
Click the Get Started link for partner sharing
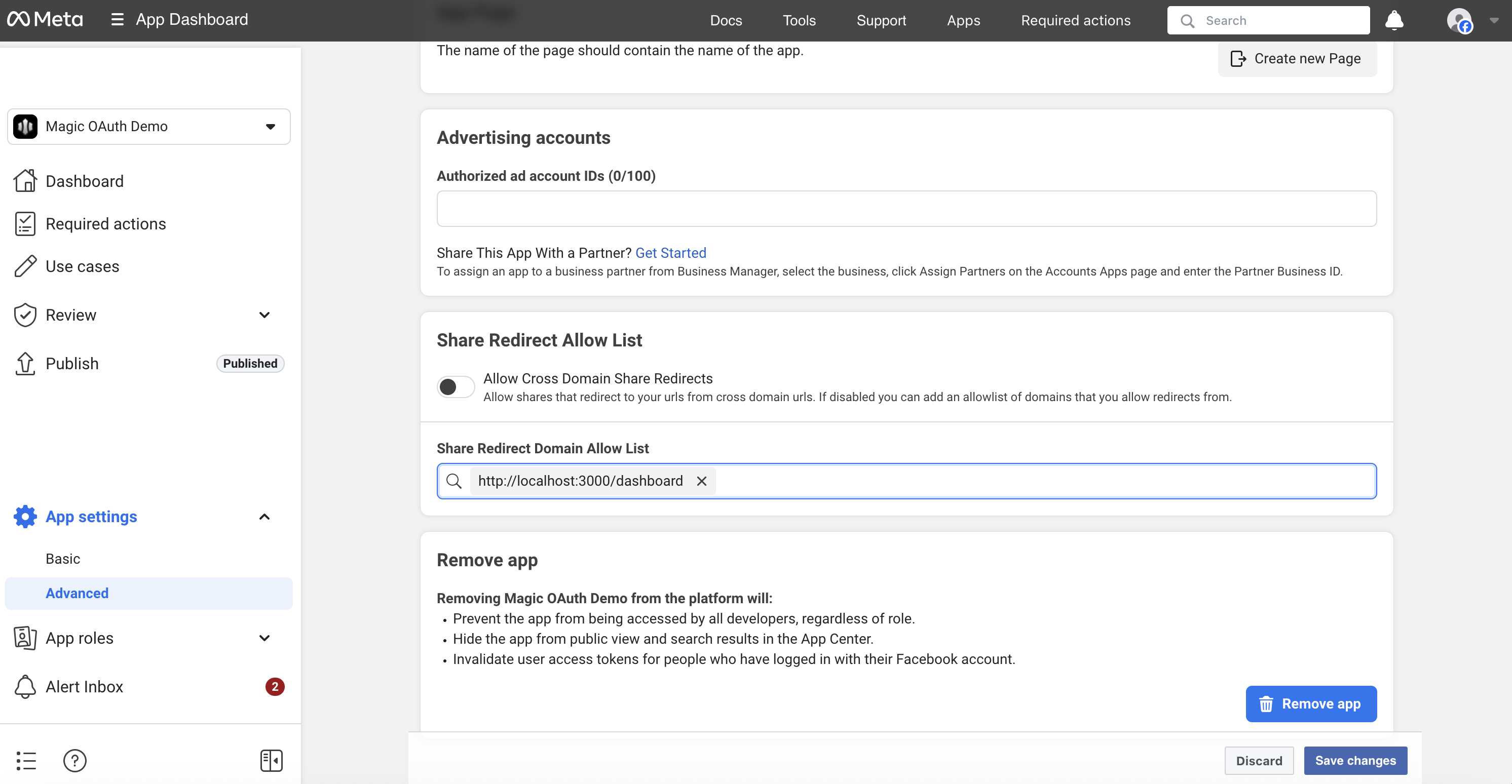pyautogui.click(x=671, y=252)
